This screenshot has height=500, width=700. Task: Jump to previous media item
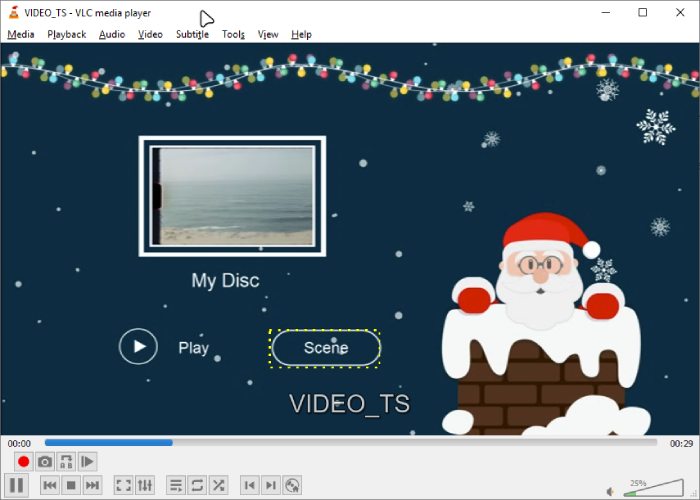coord(50,485)
